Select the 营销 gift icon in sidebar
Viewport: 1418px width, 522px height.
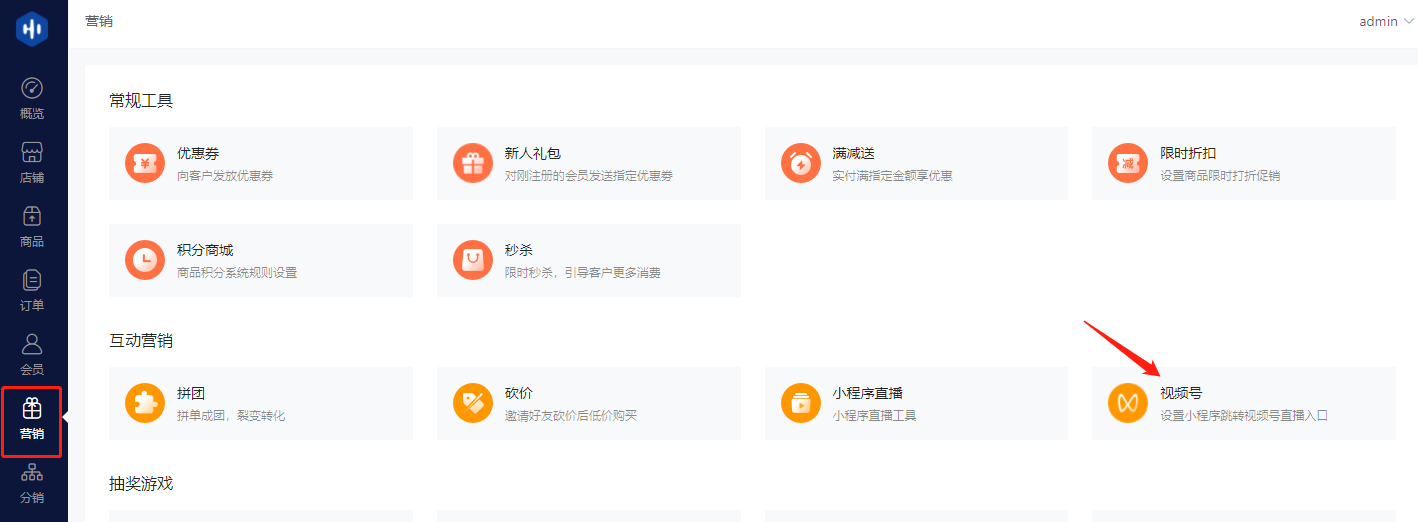pyautogui.click(x=32, y=408)
